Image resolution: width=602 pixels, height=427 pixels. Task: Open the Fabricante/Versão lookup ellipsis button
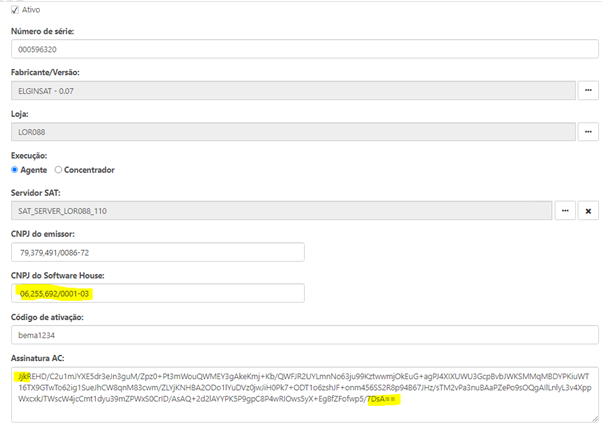pyautogui.click(x=588, y=91)
